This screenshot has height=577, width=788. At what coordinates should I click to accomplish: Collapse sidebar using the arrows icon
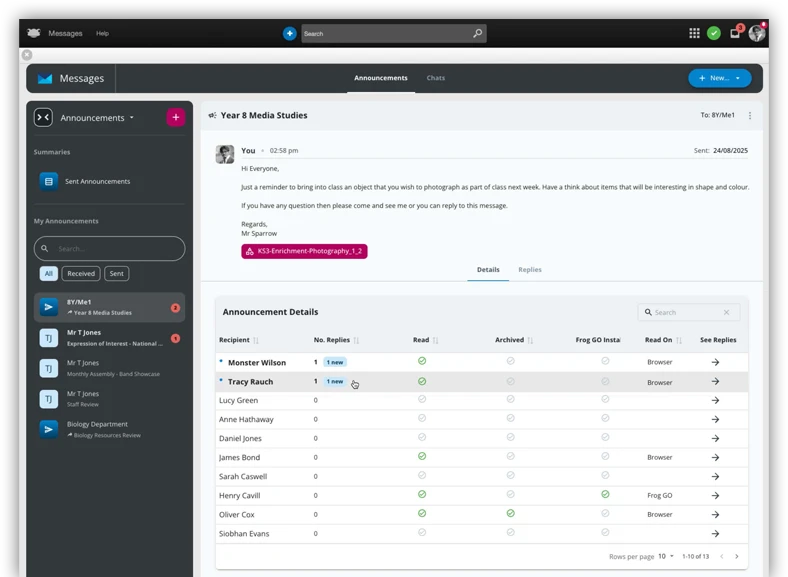(43, 117)
